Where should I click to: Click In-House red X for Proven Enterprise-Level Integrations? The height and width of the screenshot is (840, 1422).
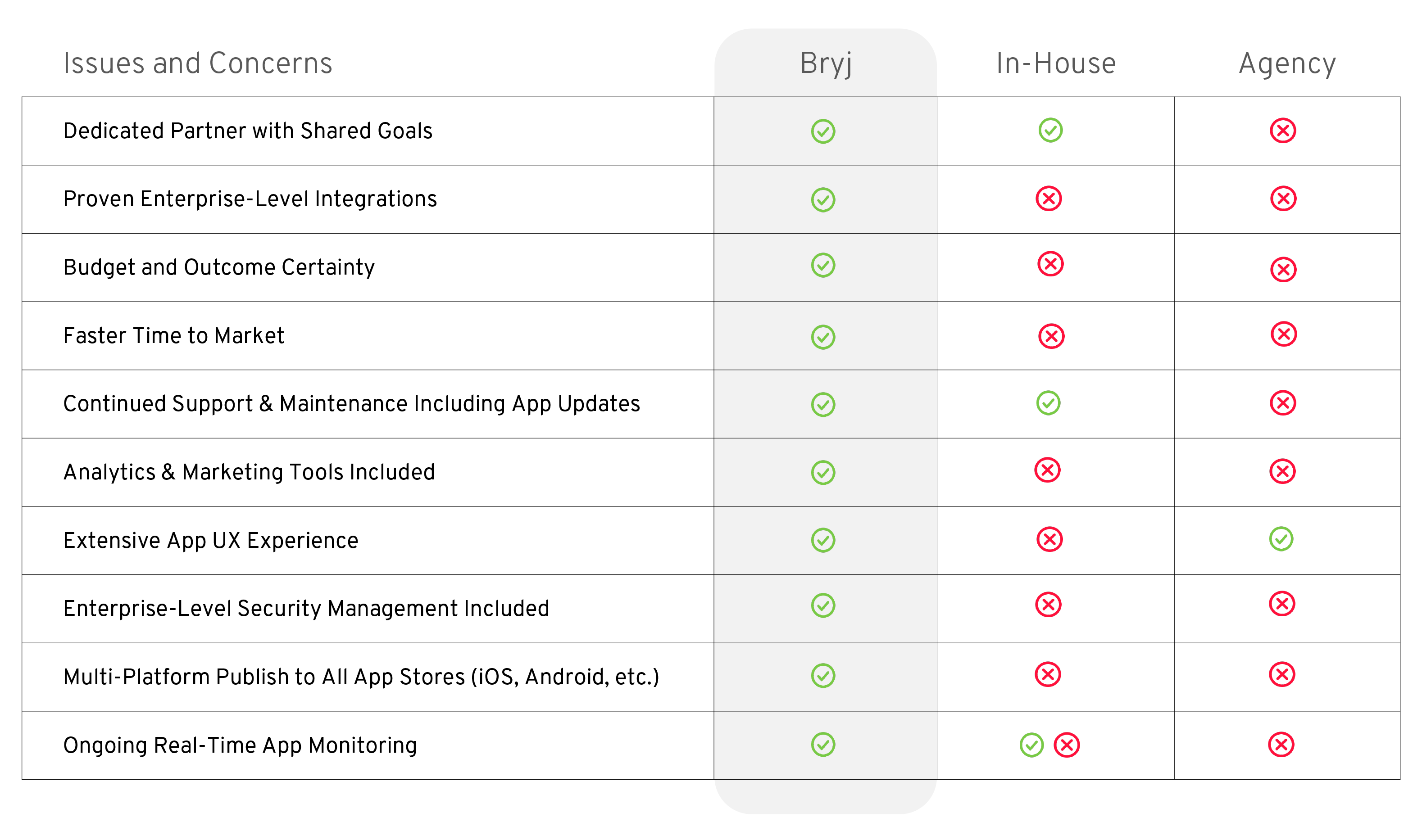pyautogui.click(x=1049, y=199)
